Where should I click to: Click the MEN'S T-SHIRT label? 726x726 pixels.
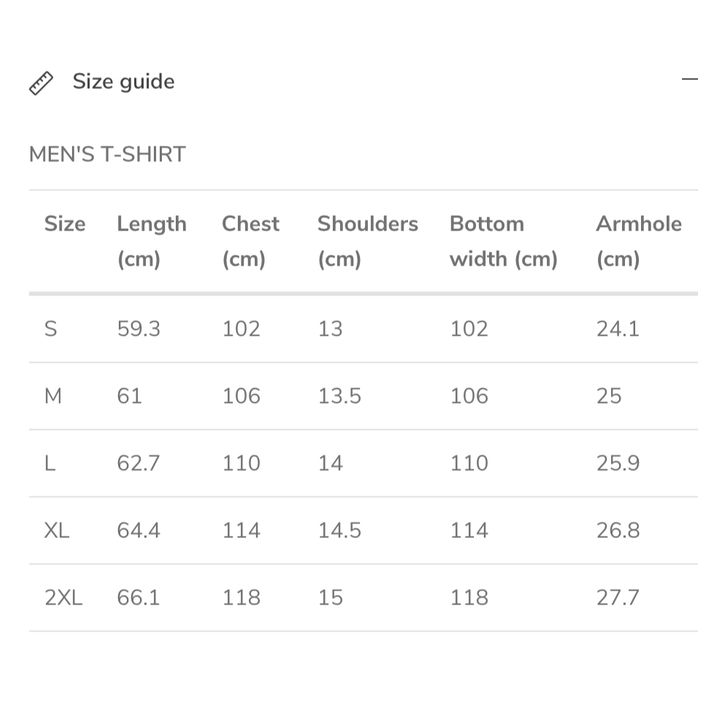(107, 155)
